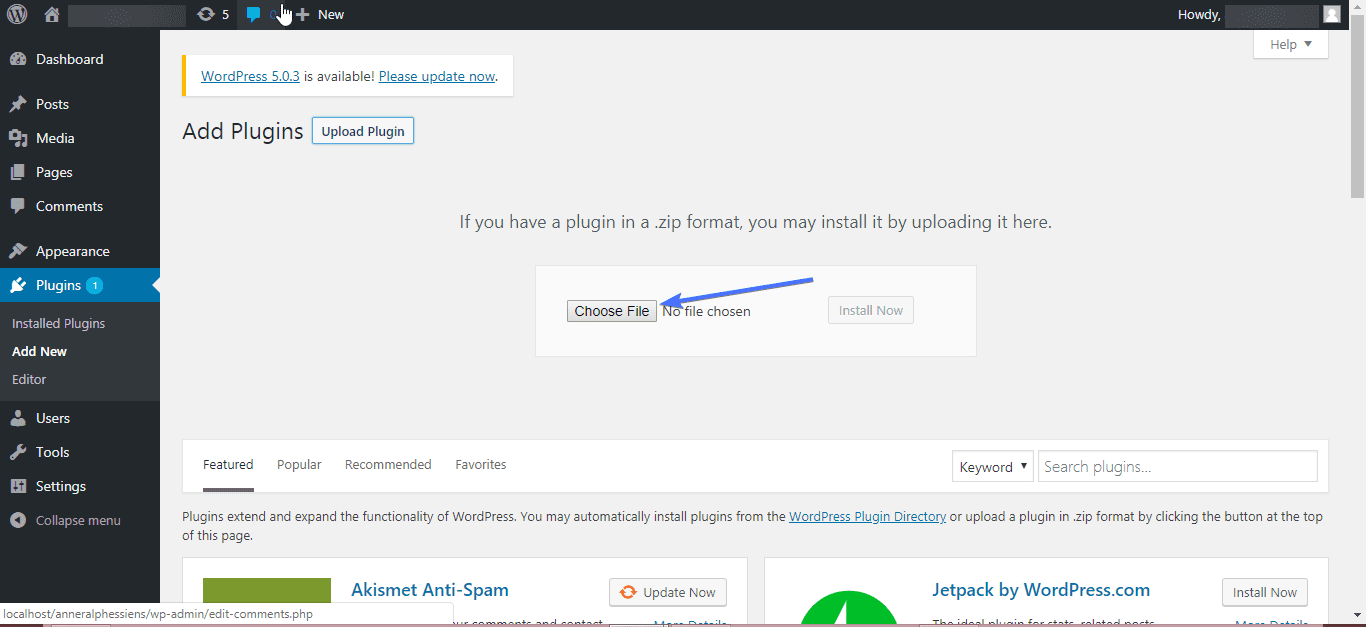Open the Users menu item

(53, 418)
